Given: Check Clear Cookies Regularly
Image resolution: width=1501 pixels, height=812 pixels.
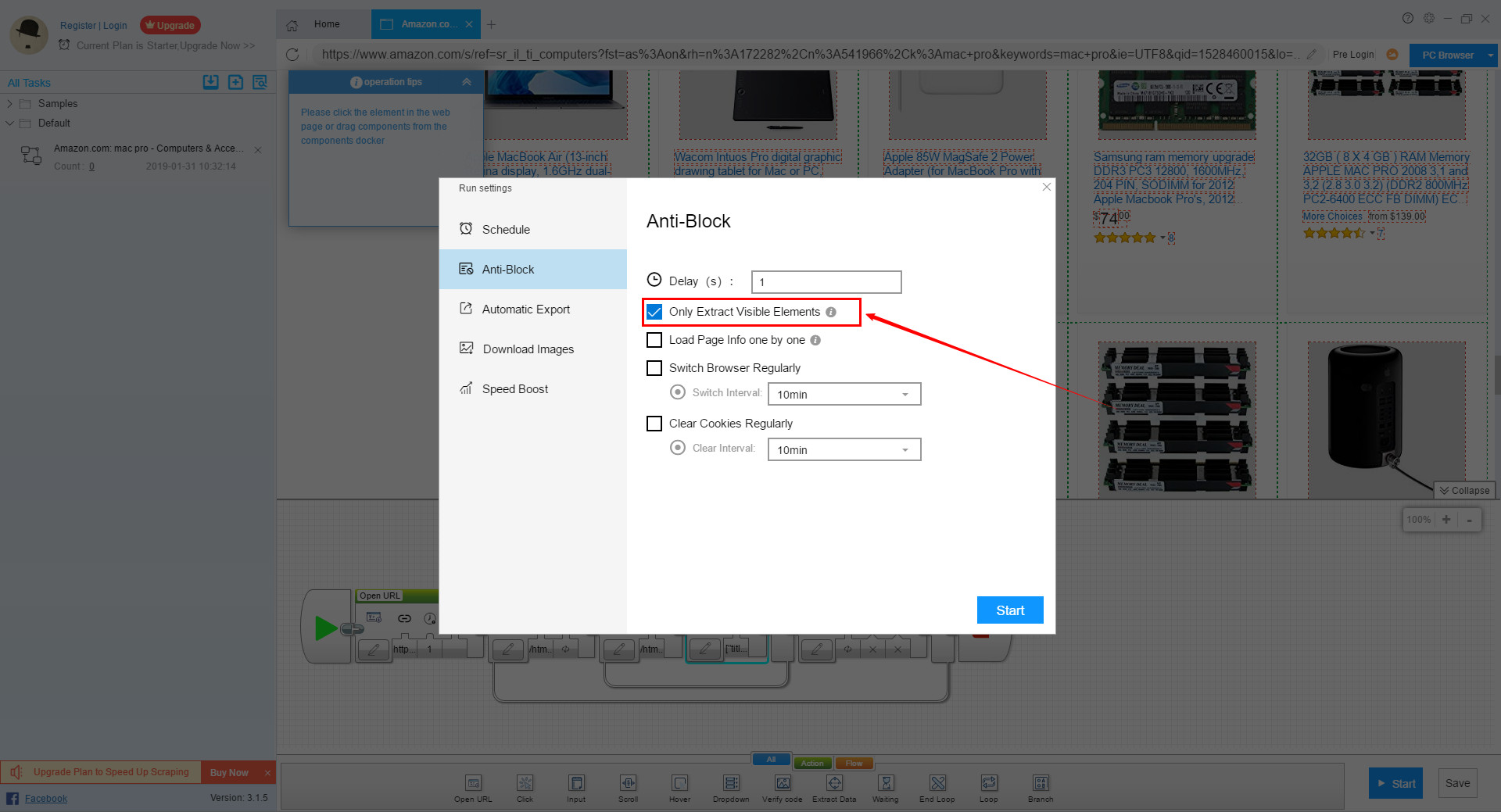Looking at the screenshot, I should point(654,423).
